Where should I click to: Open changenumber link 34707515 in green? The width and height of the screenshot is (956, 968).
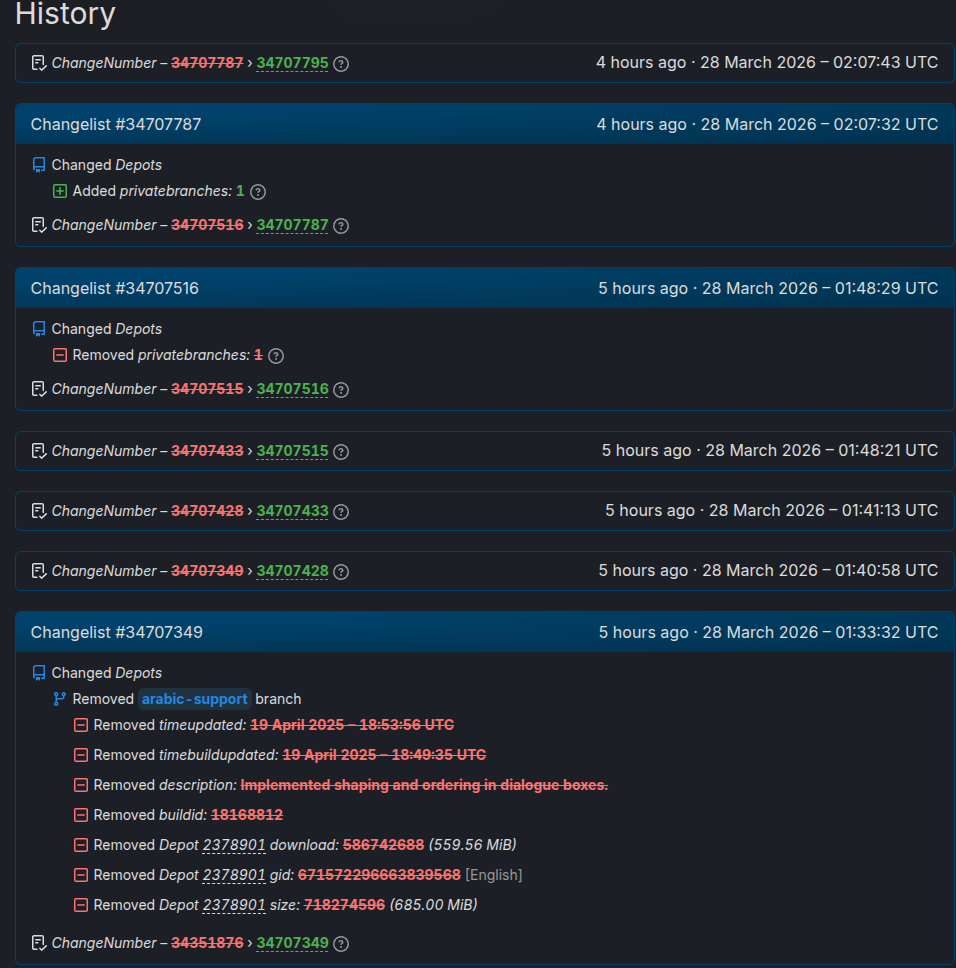[293, 451]
